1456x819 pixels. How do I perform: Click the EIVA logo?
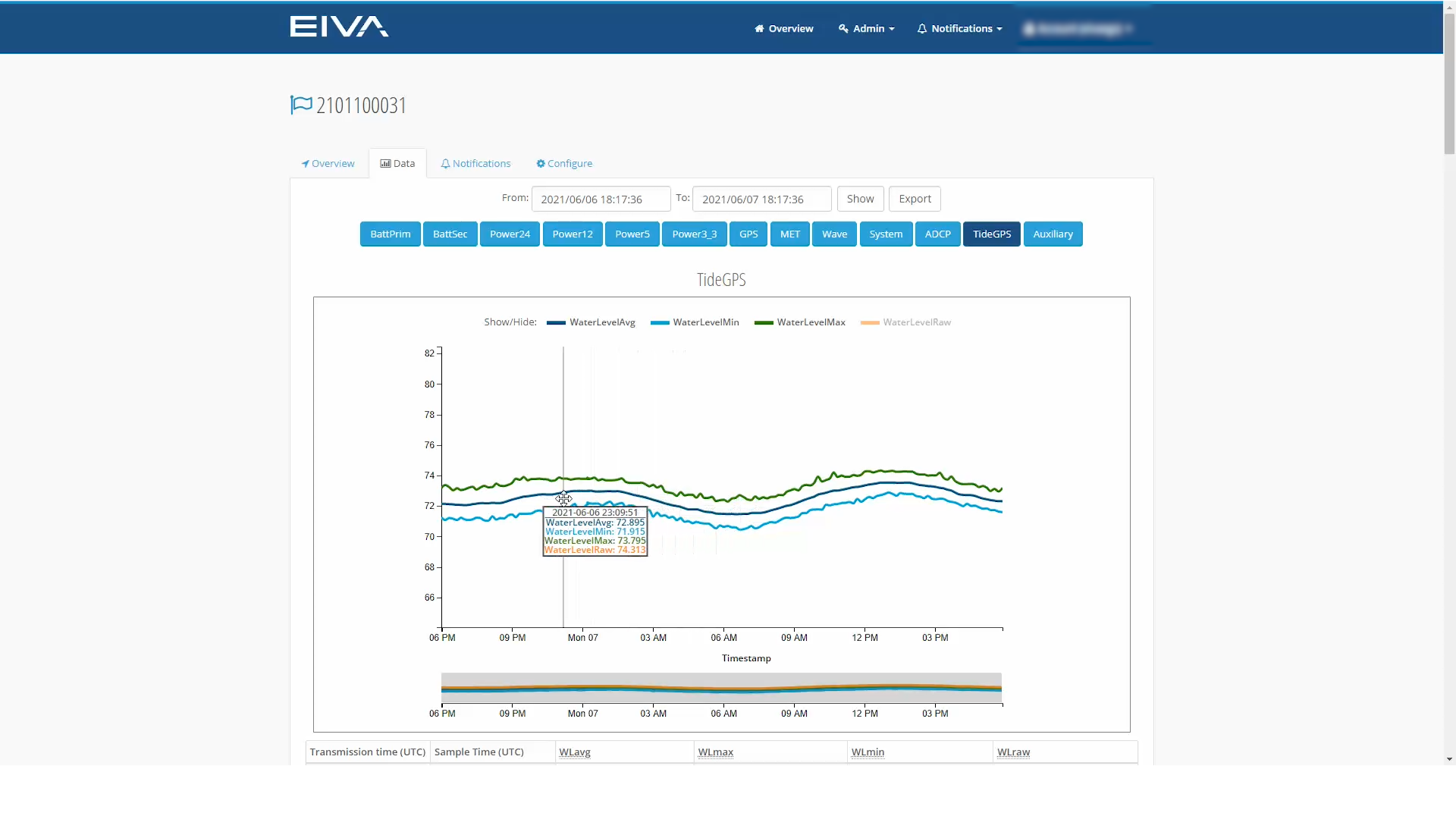click(338, 27)
